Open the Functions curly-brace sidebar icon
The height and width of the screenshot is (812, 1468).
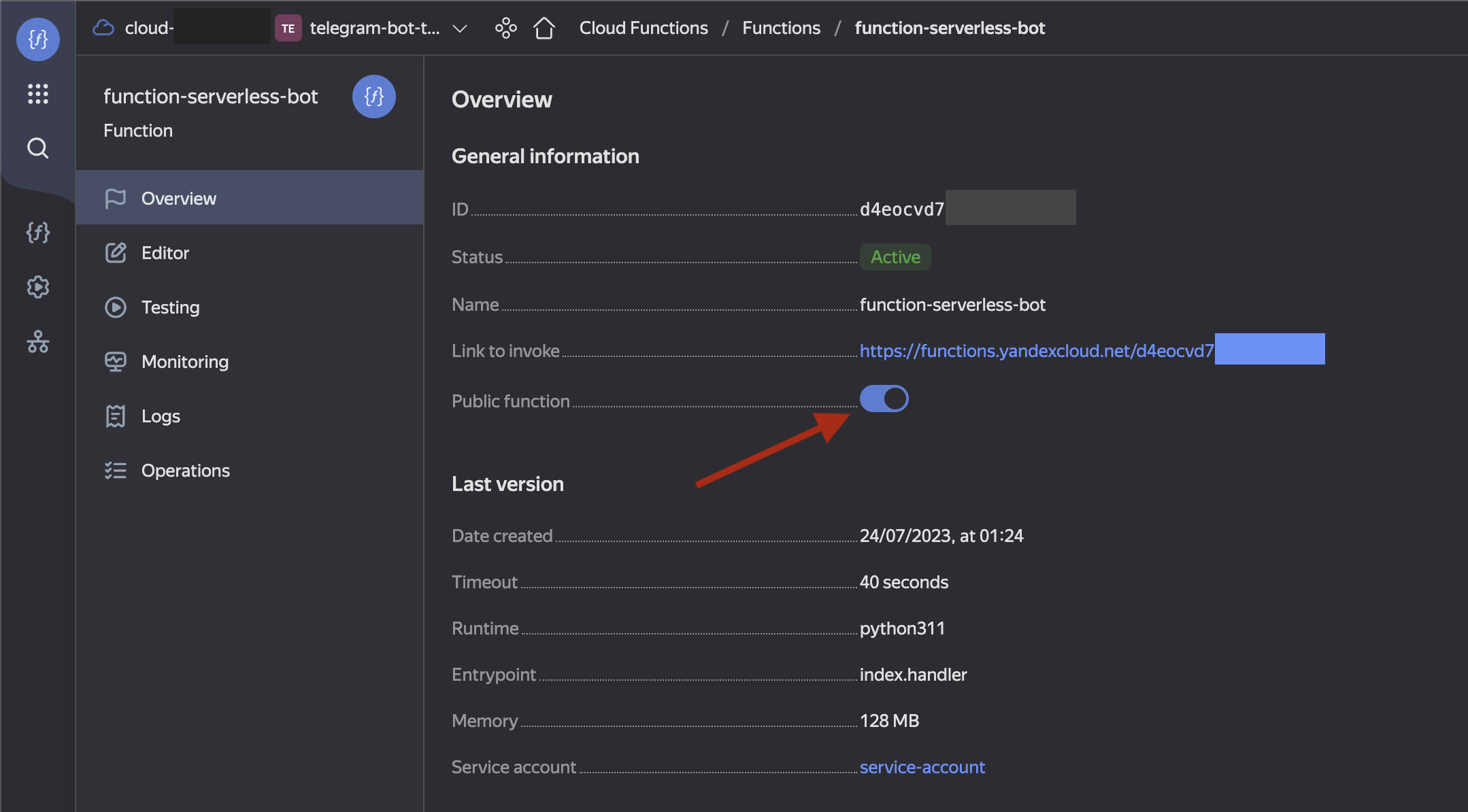click(x=37, y=233)
